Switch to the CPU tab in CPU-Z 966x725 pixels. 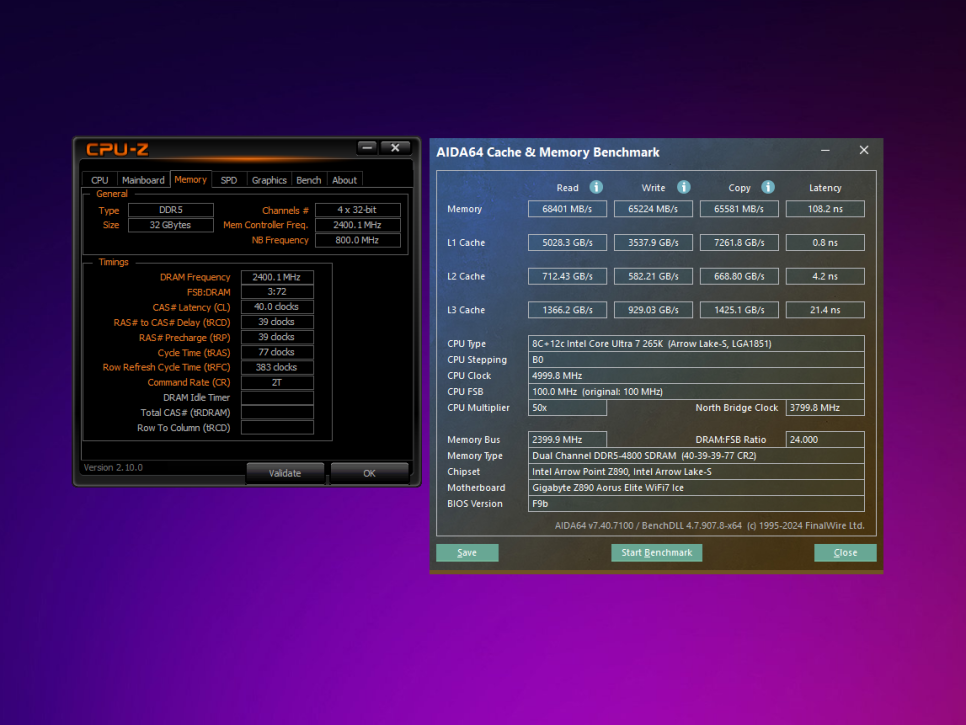100,180
